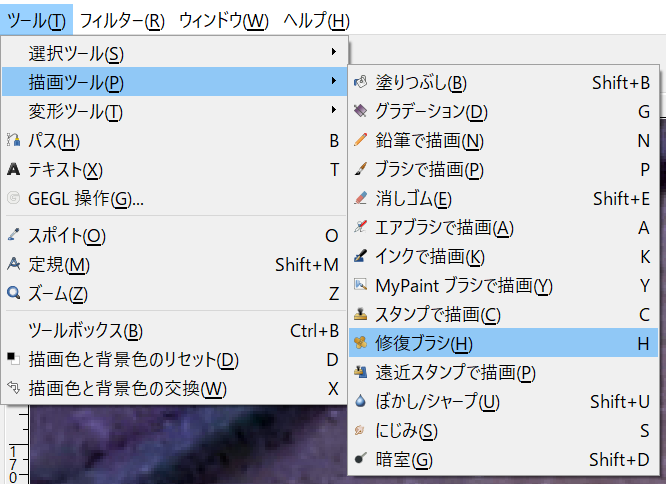This screenshot has height=484, width=666.
Task: Expand the Transform Tools (変形ツール) submenu
Action: [333, 110]
